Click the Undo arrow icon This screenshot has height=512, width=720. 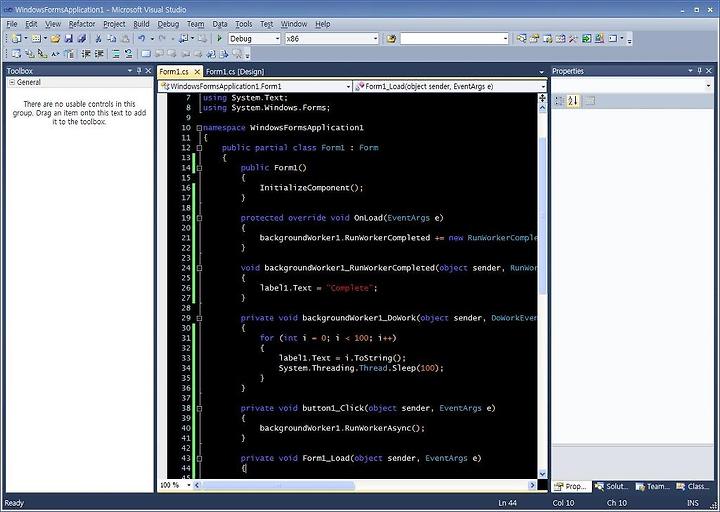point(142,39)
